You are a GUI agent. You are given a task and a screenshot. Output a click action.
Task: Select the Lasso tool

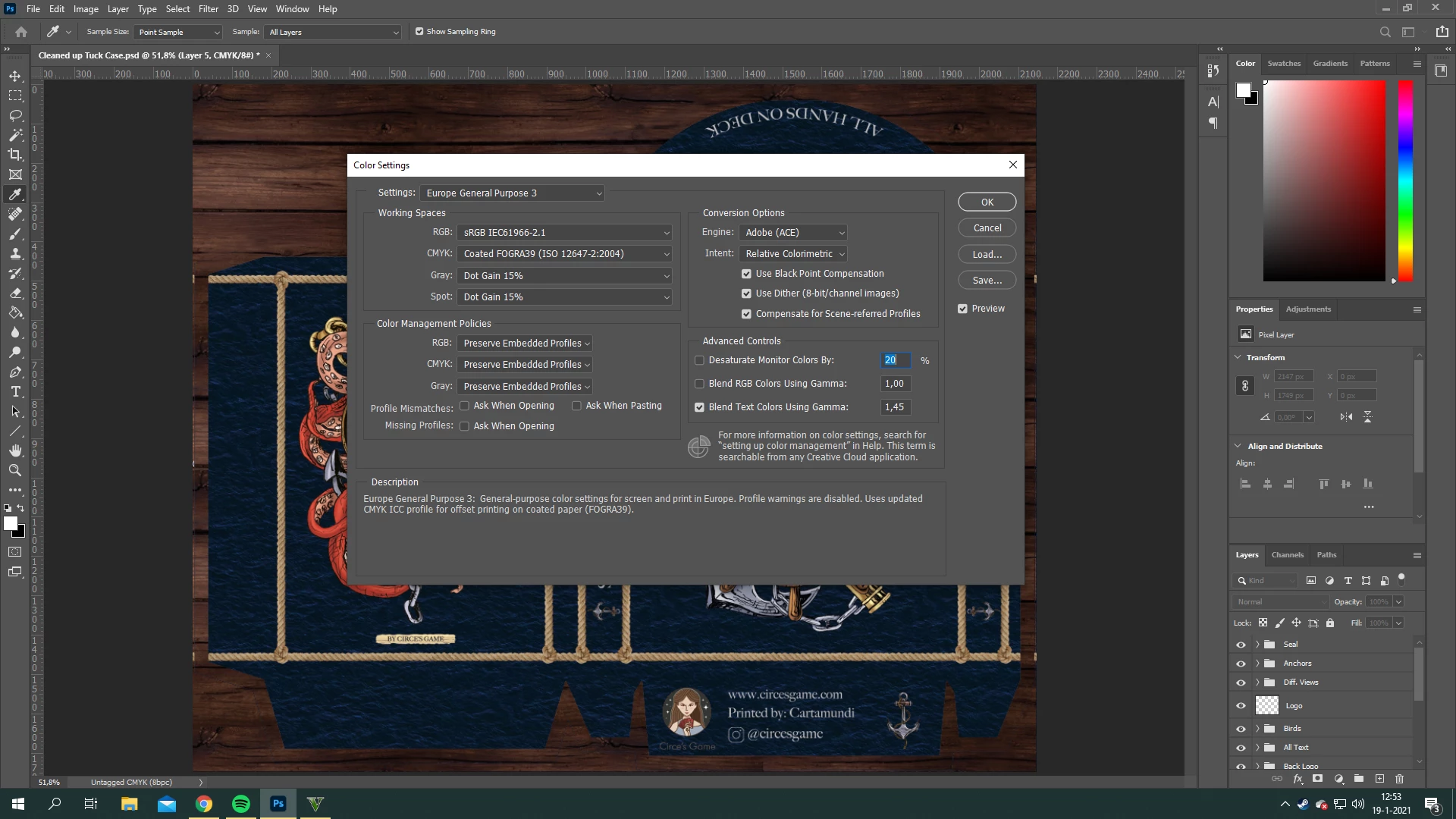pos(15,115)
